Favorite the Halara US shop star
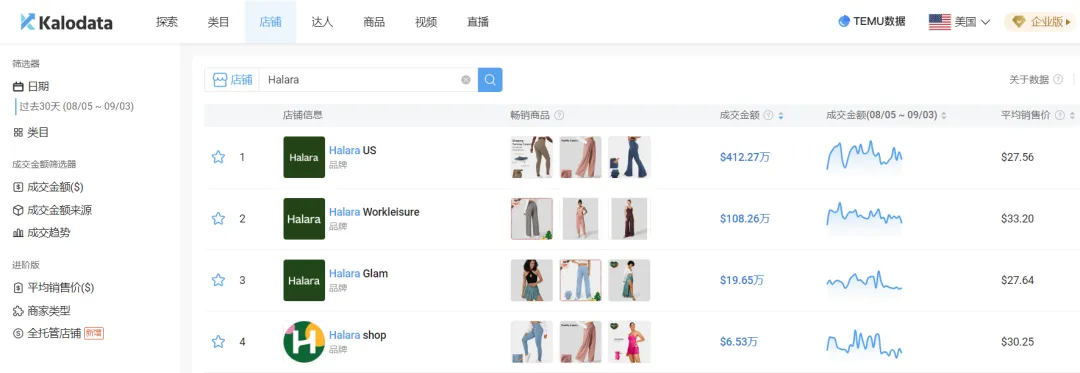1080x373 pixels. [218, 157]
